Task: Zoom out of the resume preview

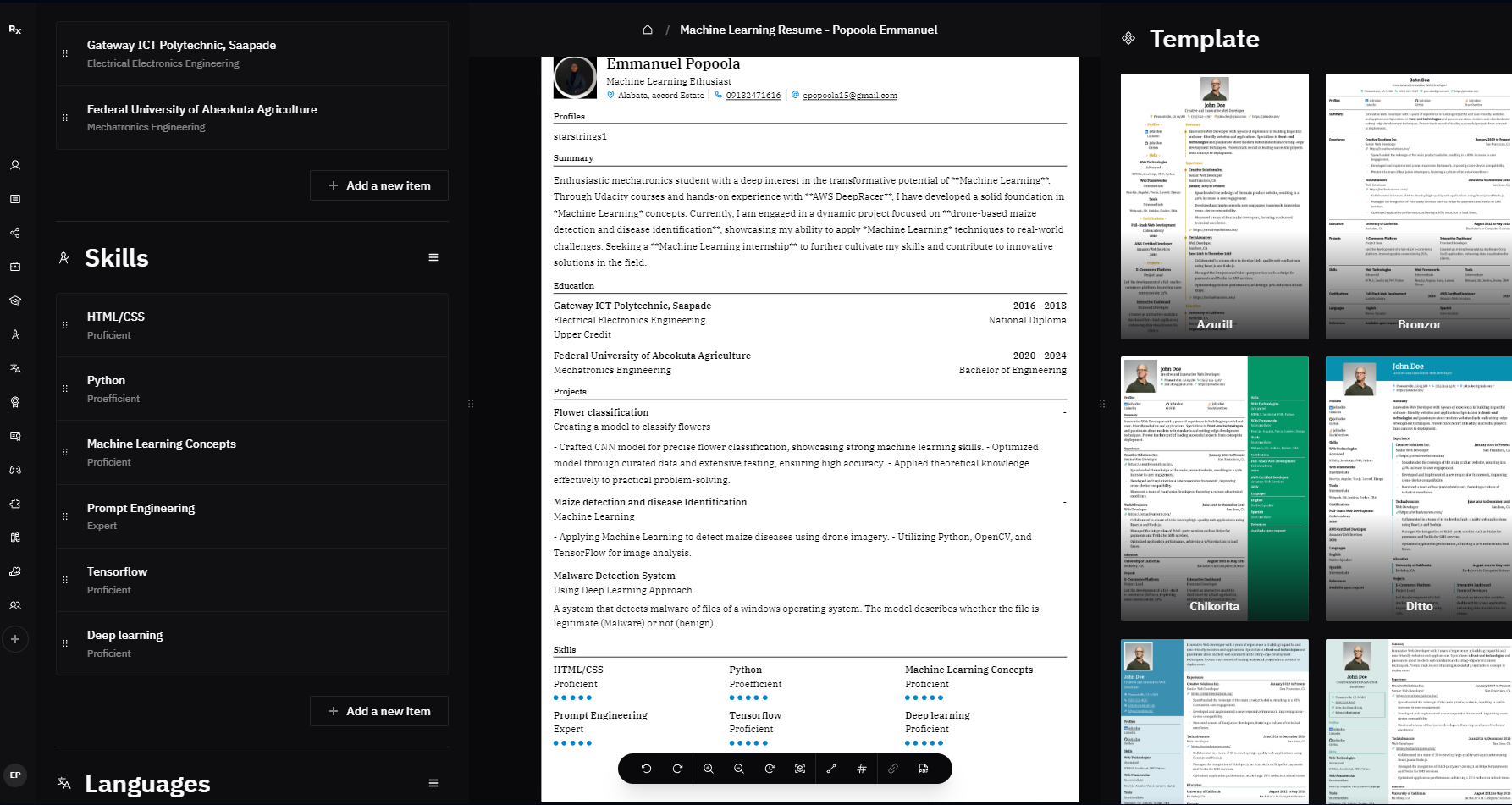Action: tap(739, 769)
